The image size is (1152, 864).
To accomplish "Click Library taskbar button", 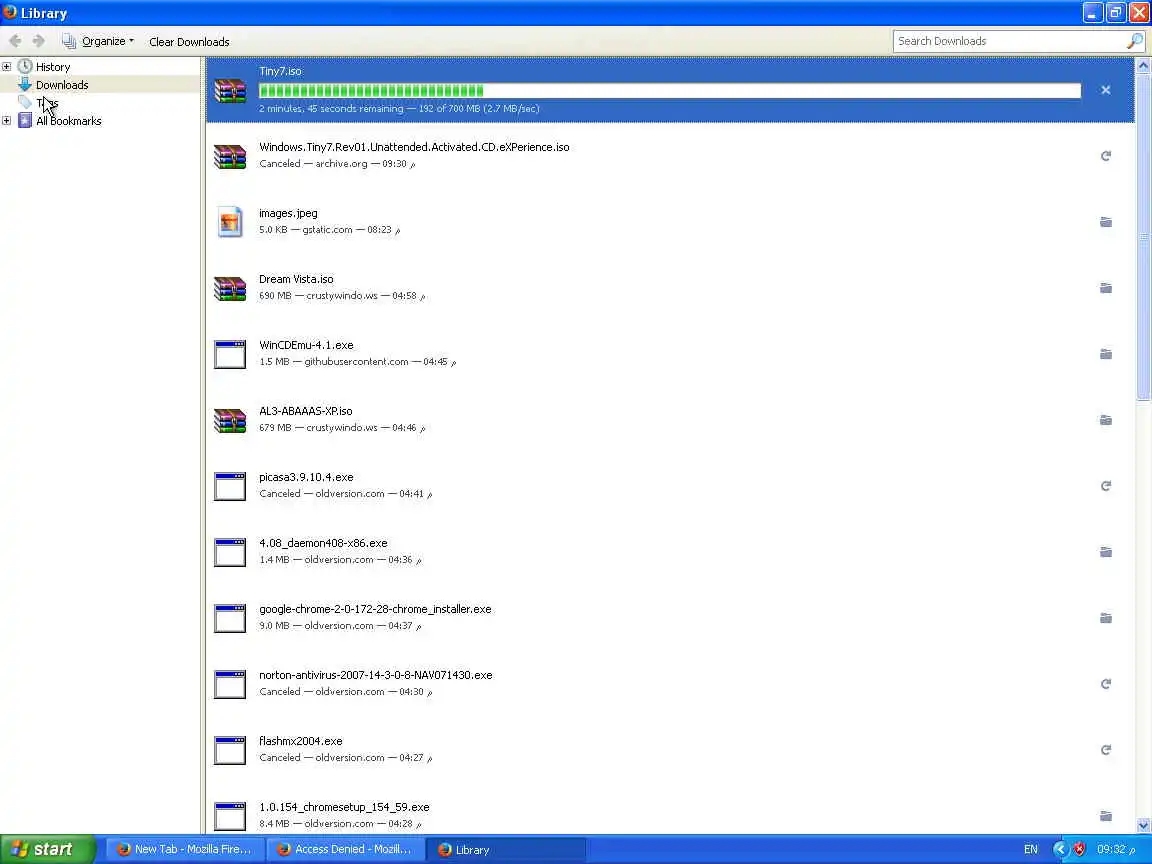I will 507,849.
